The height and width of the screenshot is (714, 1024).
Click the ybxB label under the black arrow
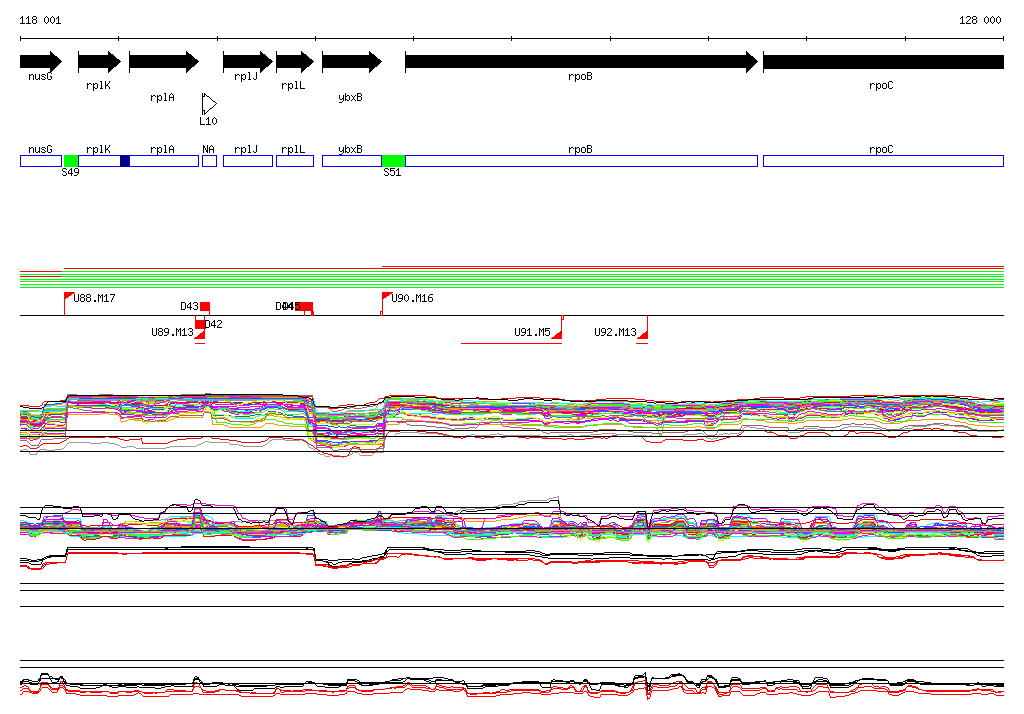point(351,97)
